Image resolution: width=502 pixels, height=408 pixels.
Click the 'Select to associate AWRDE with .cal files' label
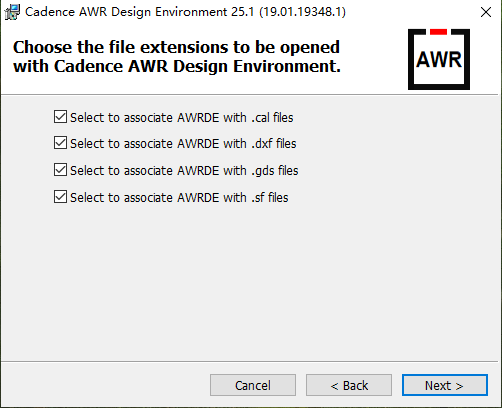point(182,118)
